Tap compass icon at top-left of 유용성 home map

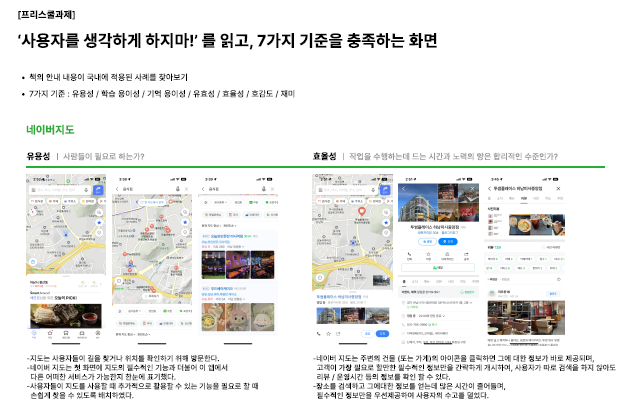(32, 211)
